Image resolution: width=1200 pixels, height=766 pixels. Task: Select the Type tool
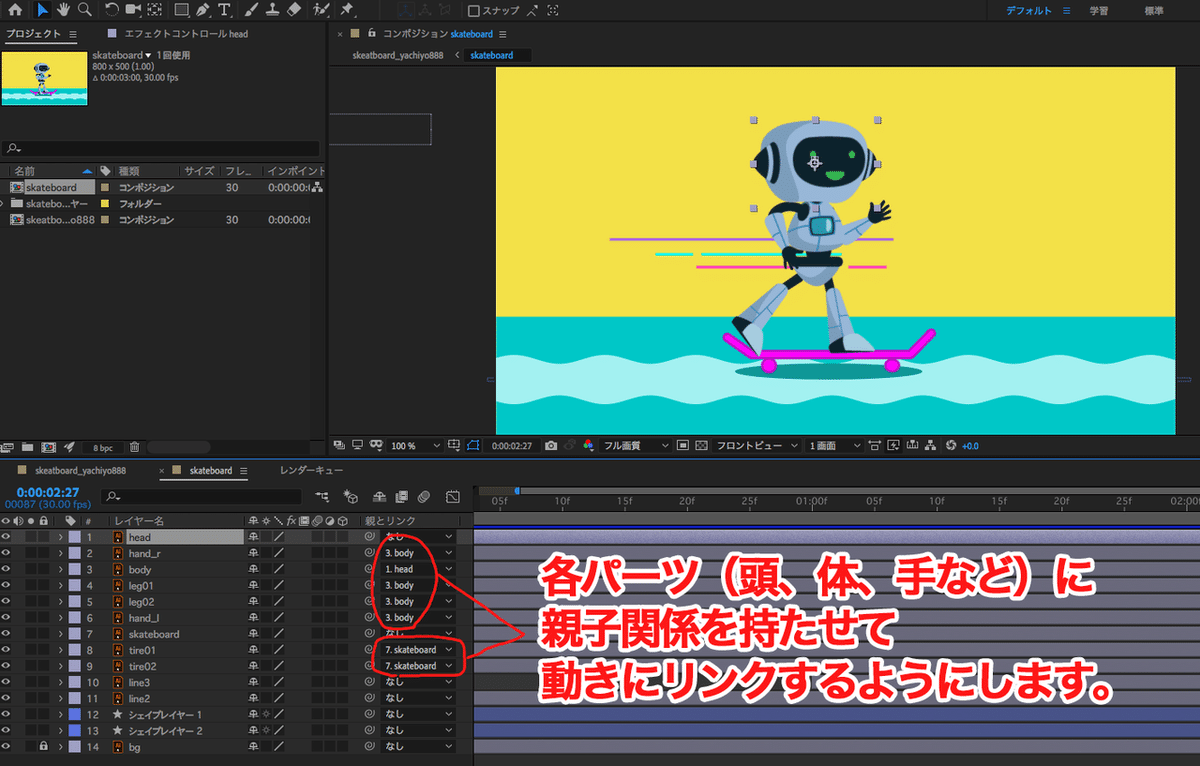coord(225,12)
